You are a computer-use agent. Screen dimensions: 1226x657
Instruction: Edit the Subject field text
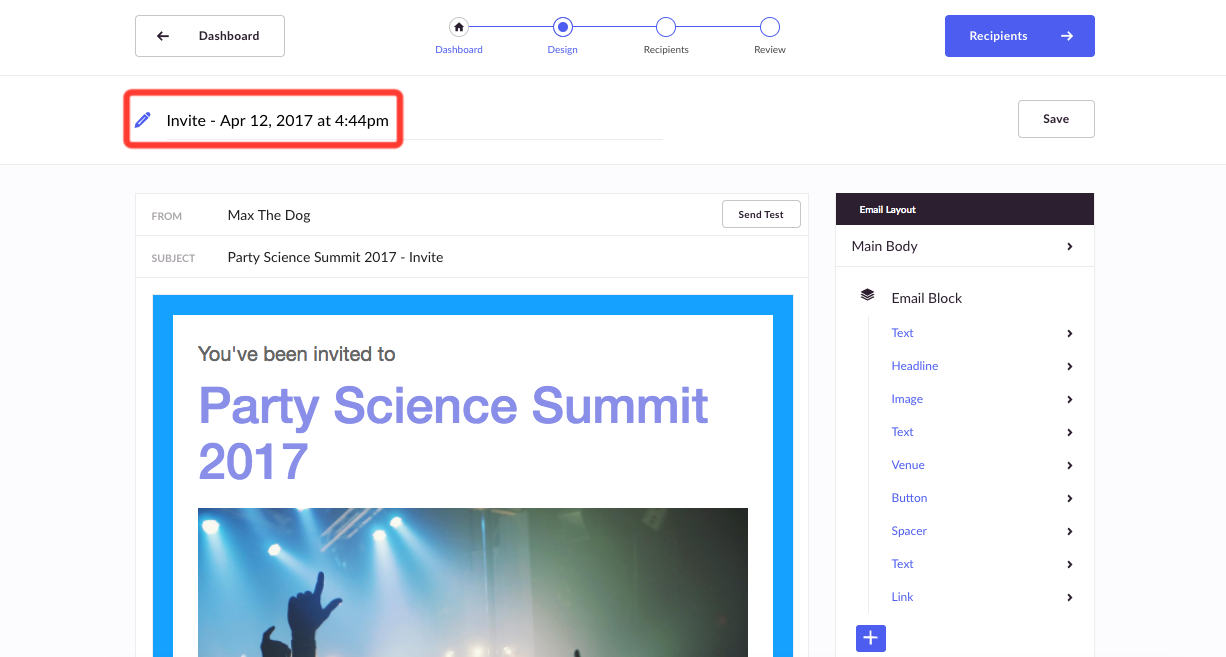[x=335, y=257]
